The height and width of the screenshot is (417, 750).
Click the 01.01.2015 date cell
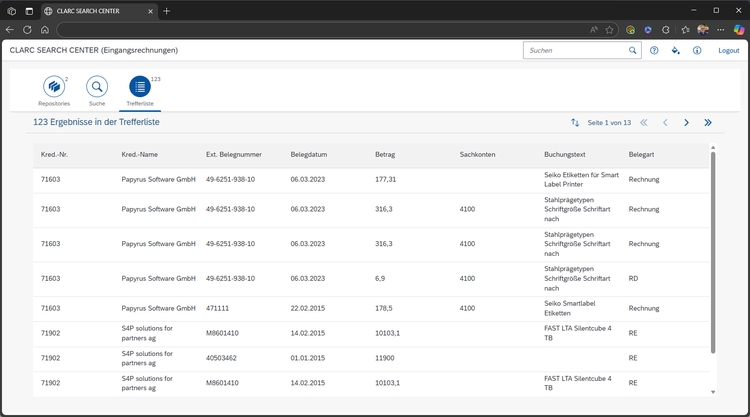[308, 358]
